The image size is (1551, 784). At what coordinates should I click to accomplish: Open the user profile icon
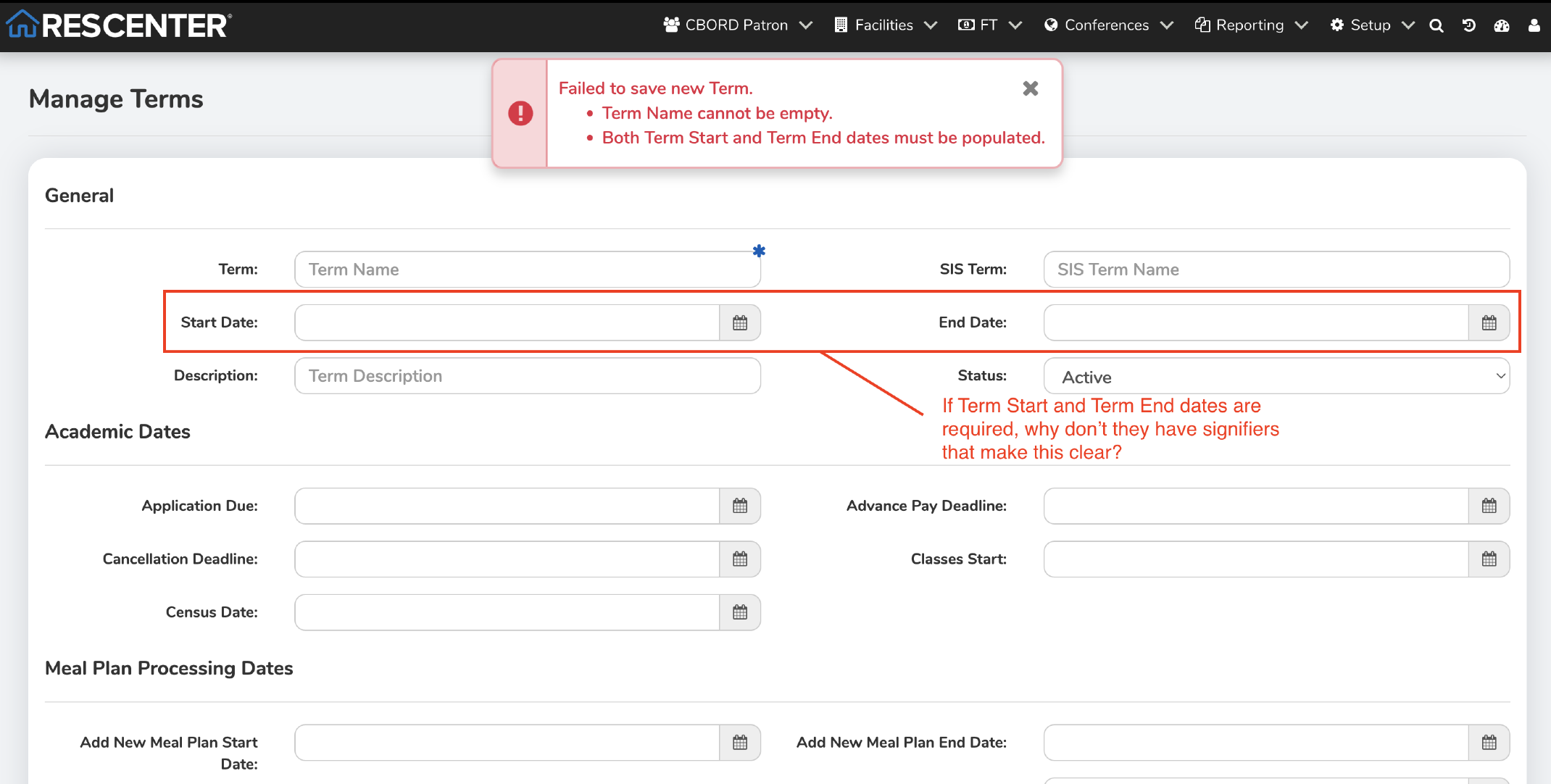[1534, 25]
